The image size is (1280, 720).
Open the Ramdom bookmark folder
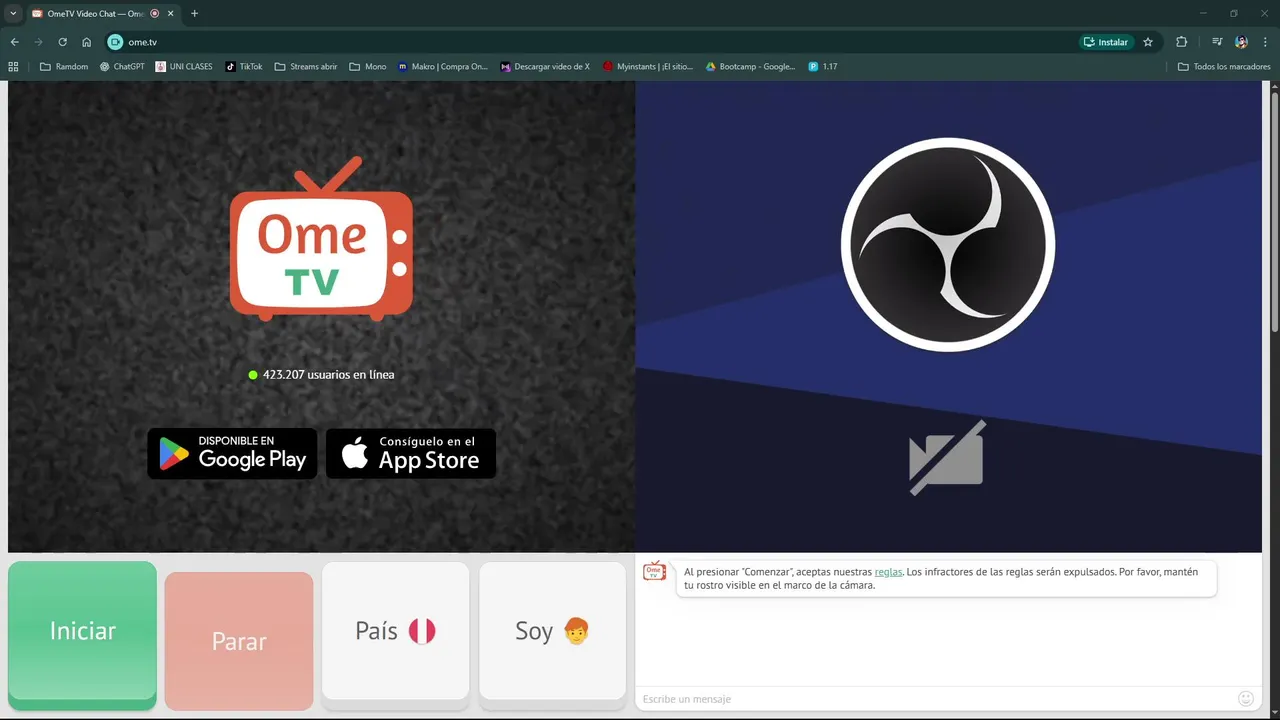coord(64,67)
